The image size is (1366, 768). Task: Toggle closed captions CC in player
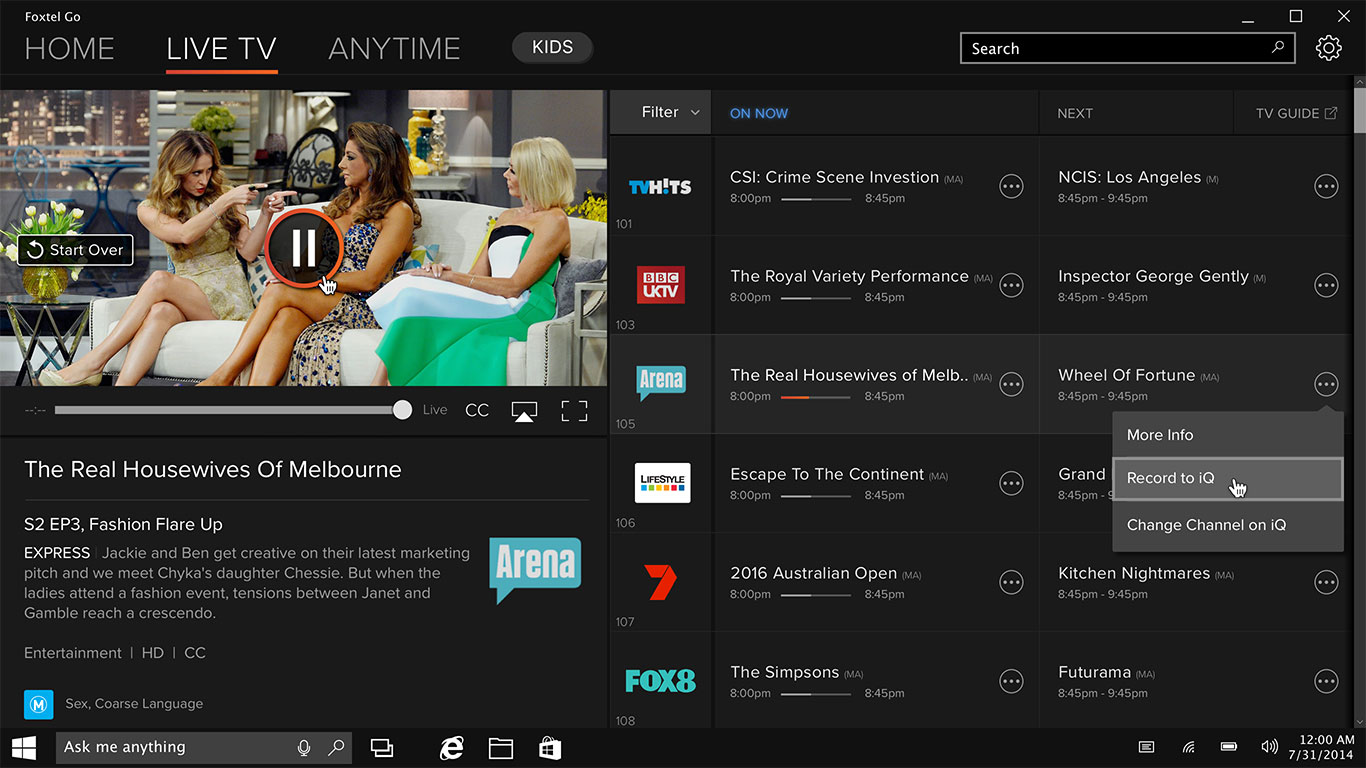click(x=477, y=410)
